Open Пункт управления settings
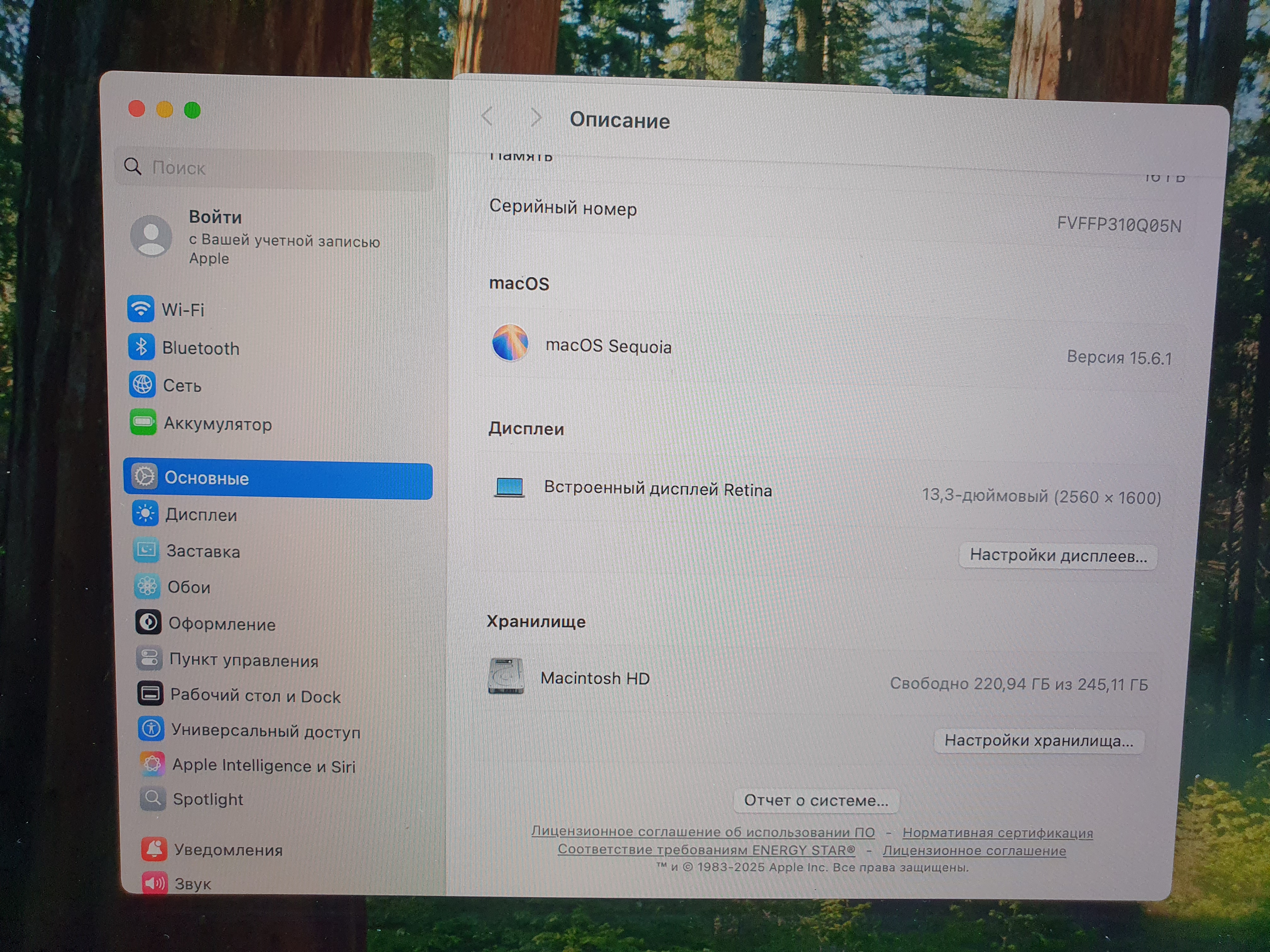Viewport: 1270px width, 952px height. (x=243, y=660)
